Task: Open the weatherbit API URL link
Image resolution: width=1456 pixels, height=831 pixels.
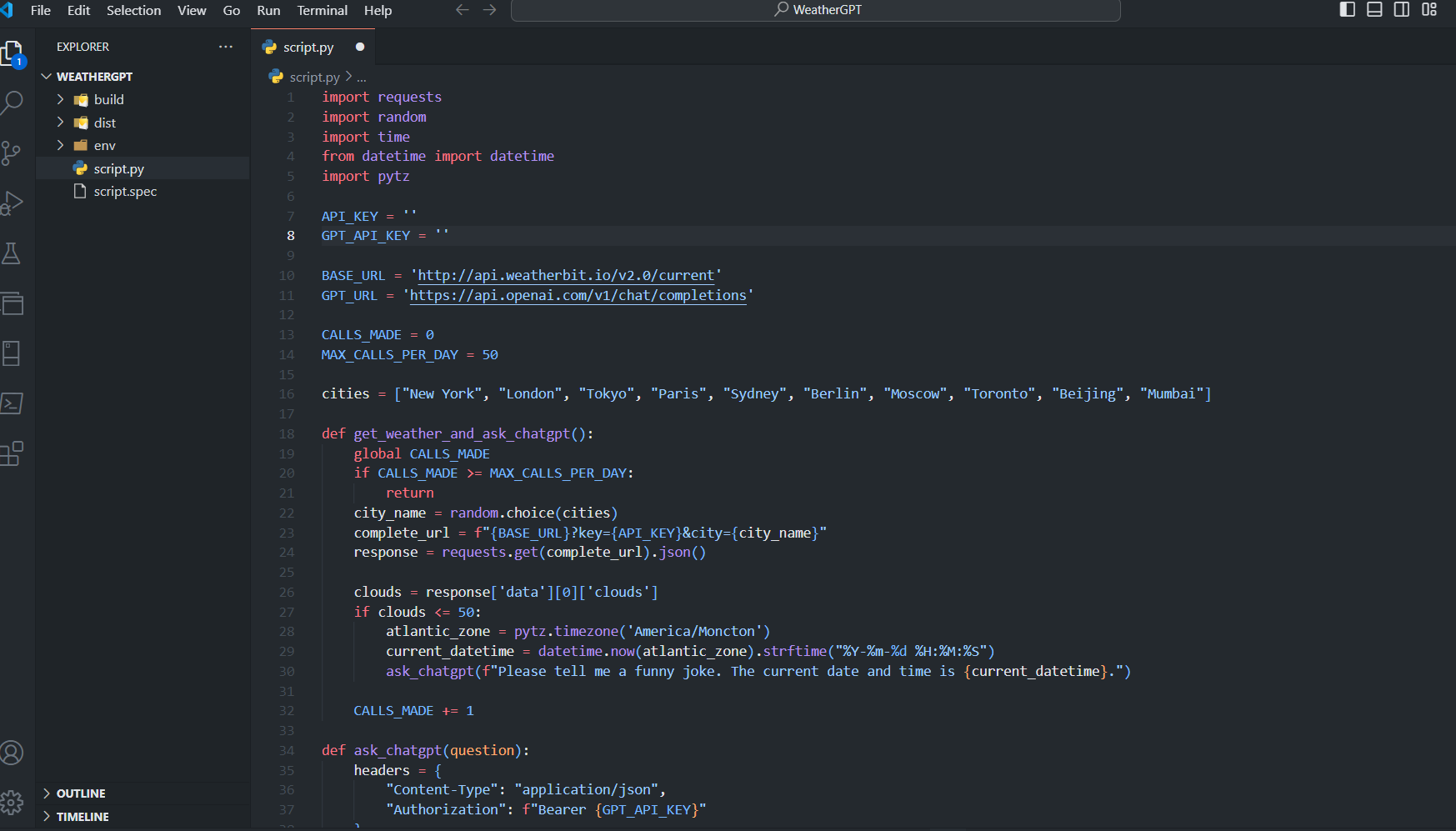Action: [x=566, y=275]
